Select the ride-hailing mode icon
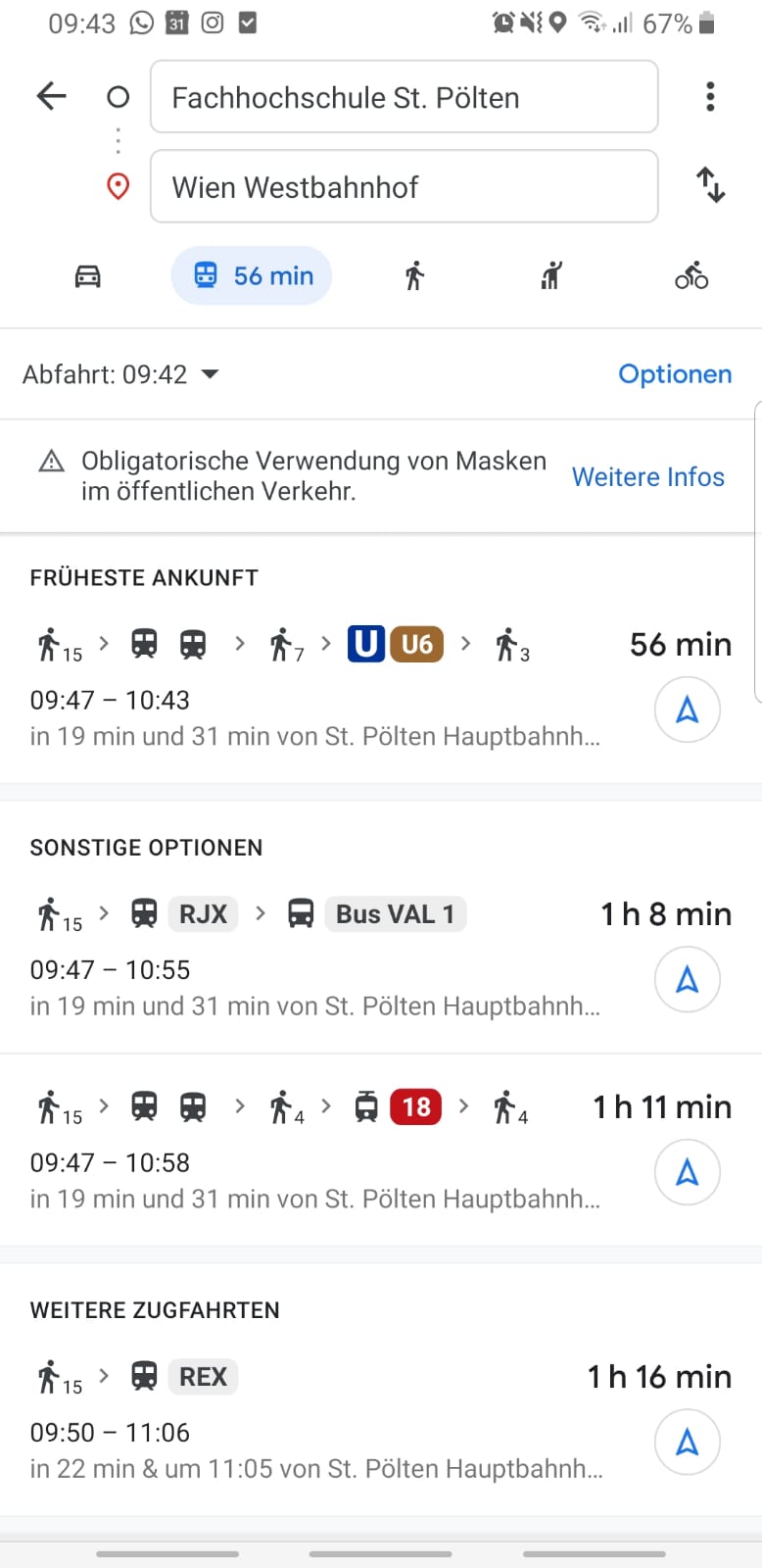 pyautogui.click(x=551, y=276)
